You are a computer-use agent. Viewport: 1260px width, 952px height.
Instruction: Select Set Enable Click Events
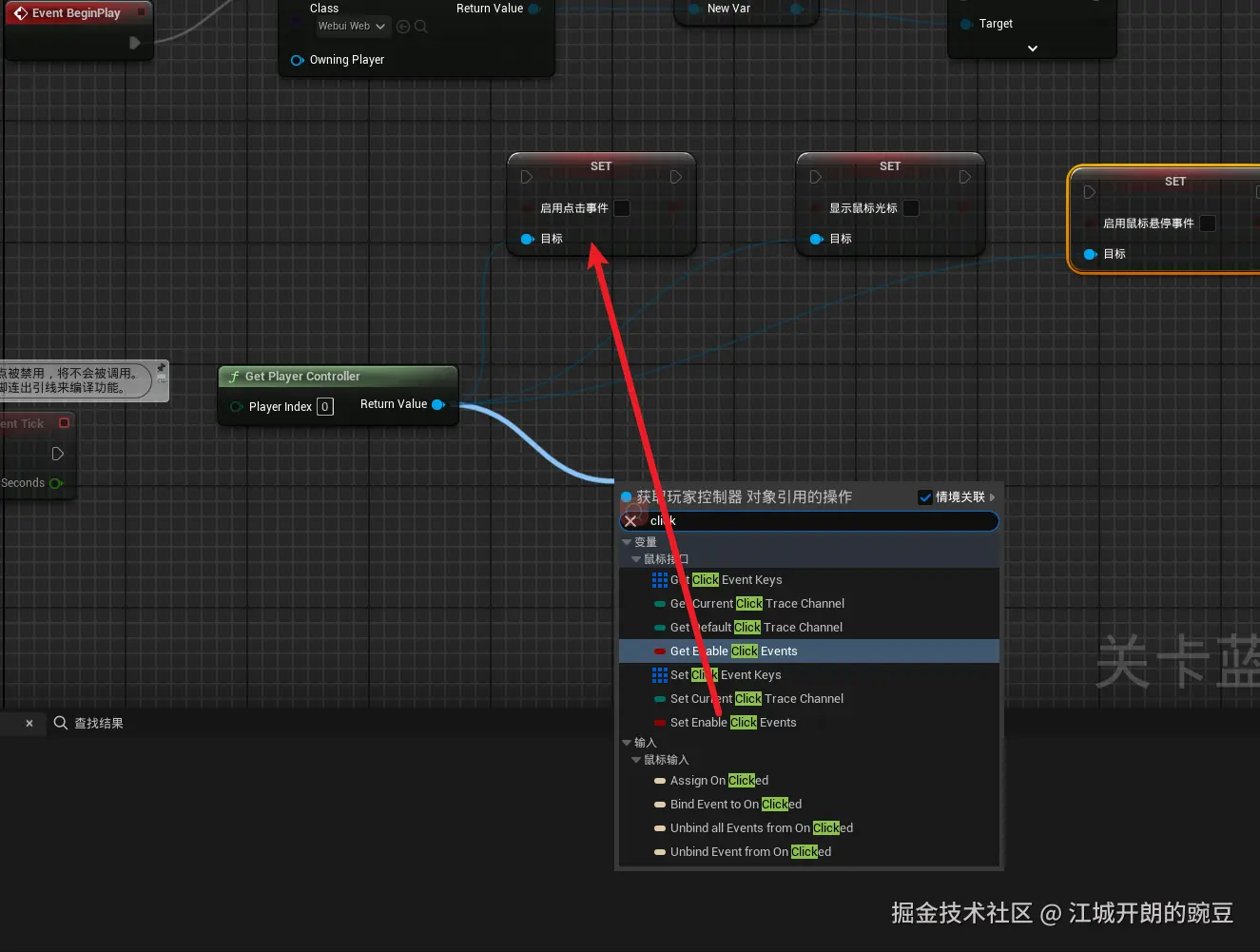coord(809,723)
